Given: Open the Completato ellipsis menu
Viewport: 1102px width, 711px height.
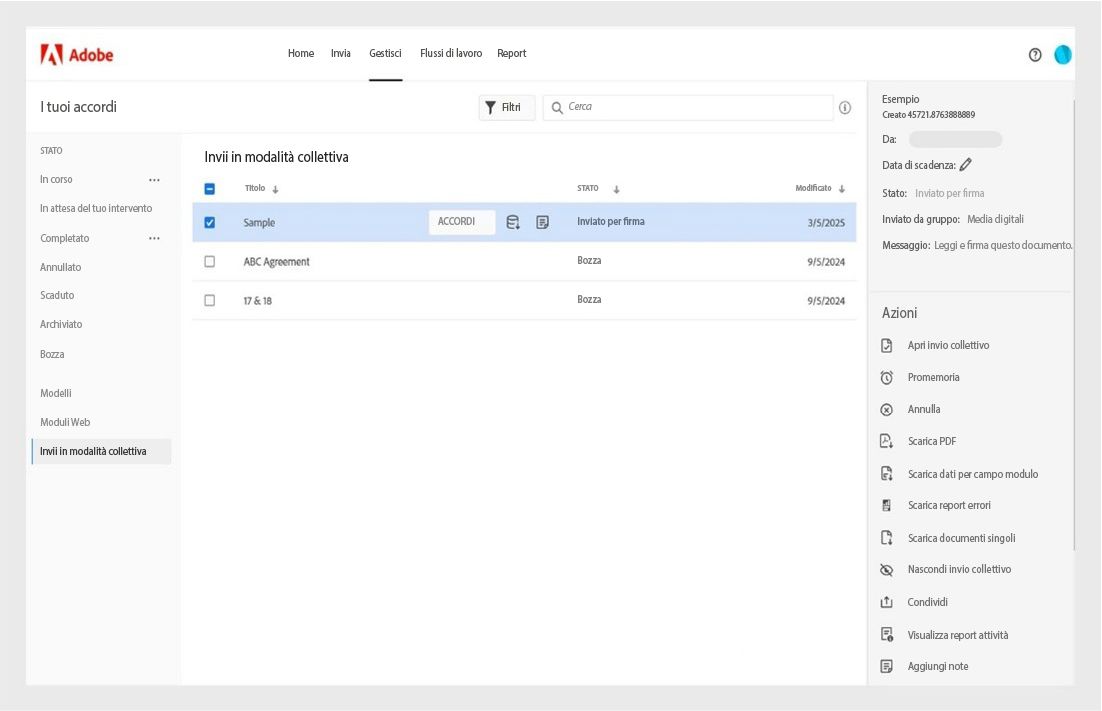Looking at the screenshot, I should click(x=155, y=239).
